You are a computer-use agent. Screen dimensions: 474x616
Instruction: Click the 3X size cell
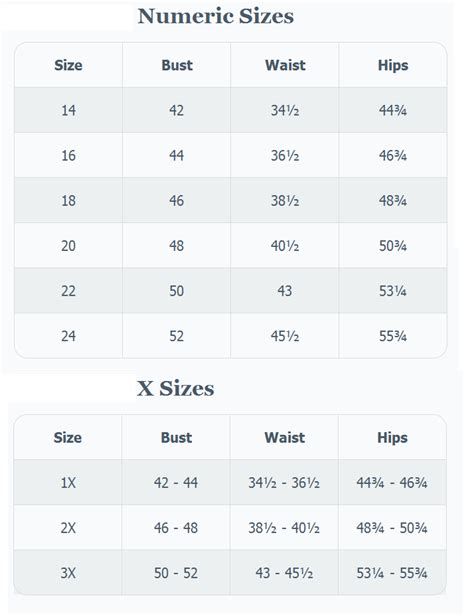[68, 573]
